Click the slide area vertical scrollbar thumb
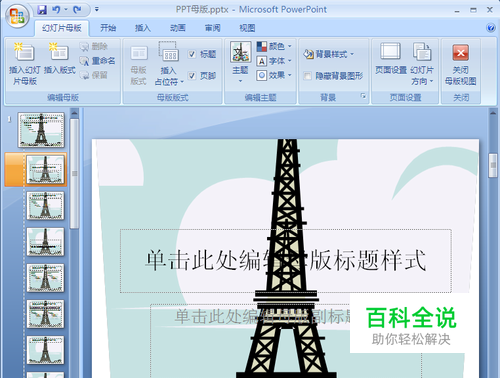Image resolution: width=500 pixels, height=378 pixels. coord(493,165)
